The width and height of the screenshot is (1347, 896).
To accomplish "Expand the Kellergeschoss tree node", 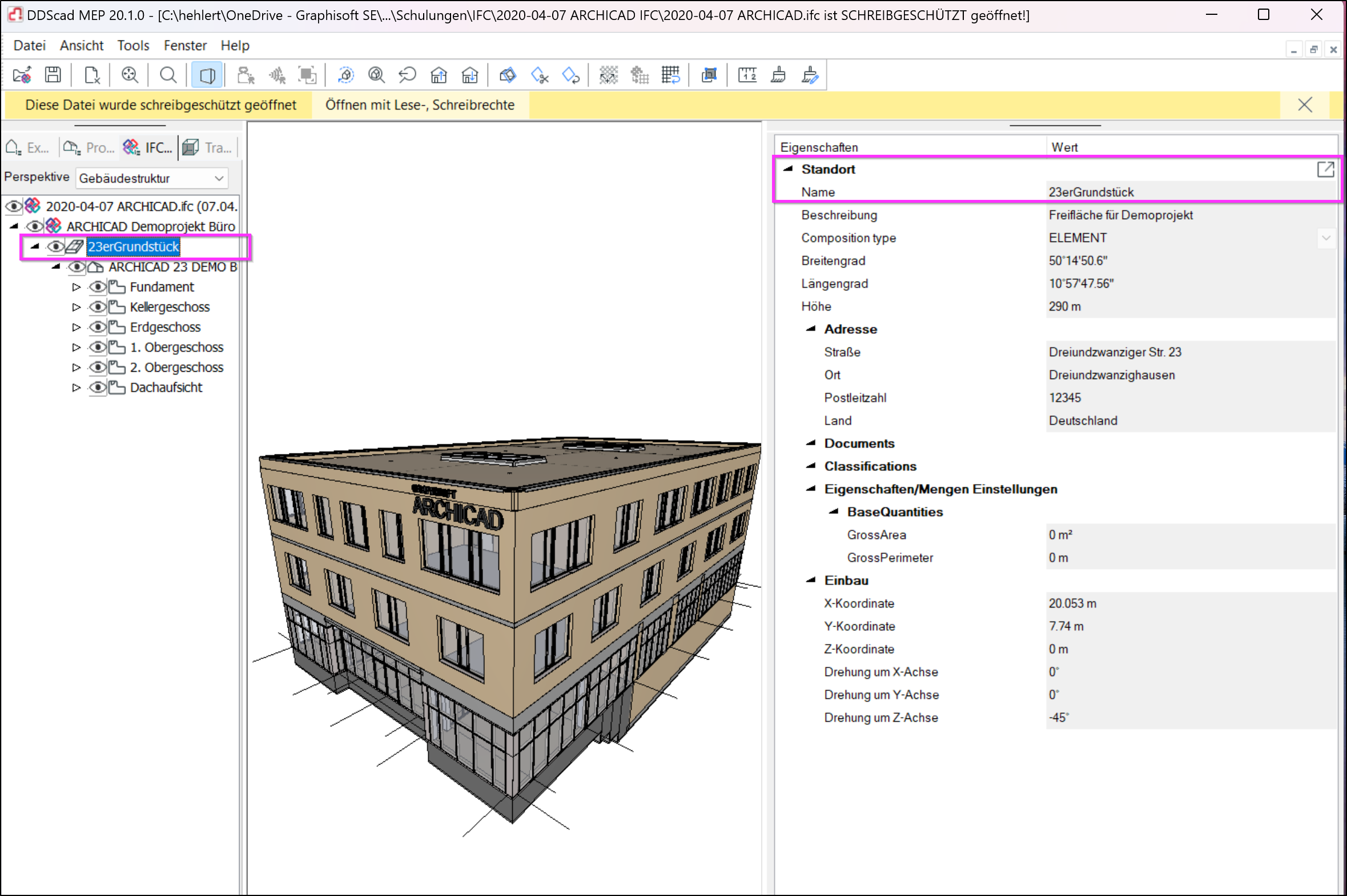I will (76, 307).
